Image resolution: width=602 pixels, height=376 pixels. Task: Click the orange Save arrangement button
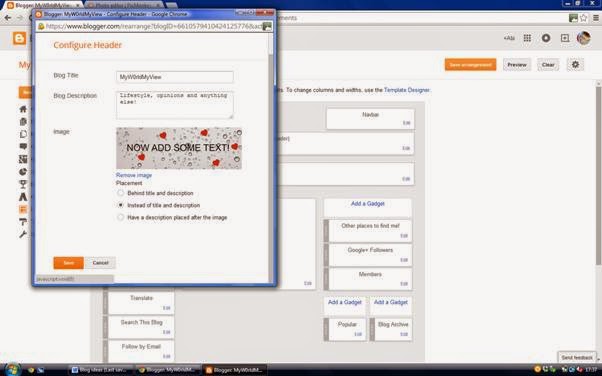tap(470, 65)
